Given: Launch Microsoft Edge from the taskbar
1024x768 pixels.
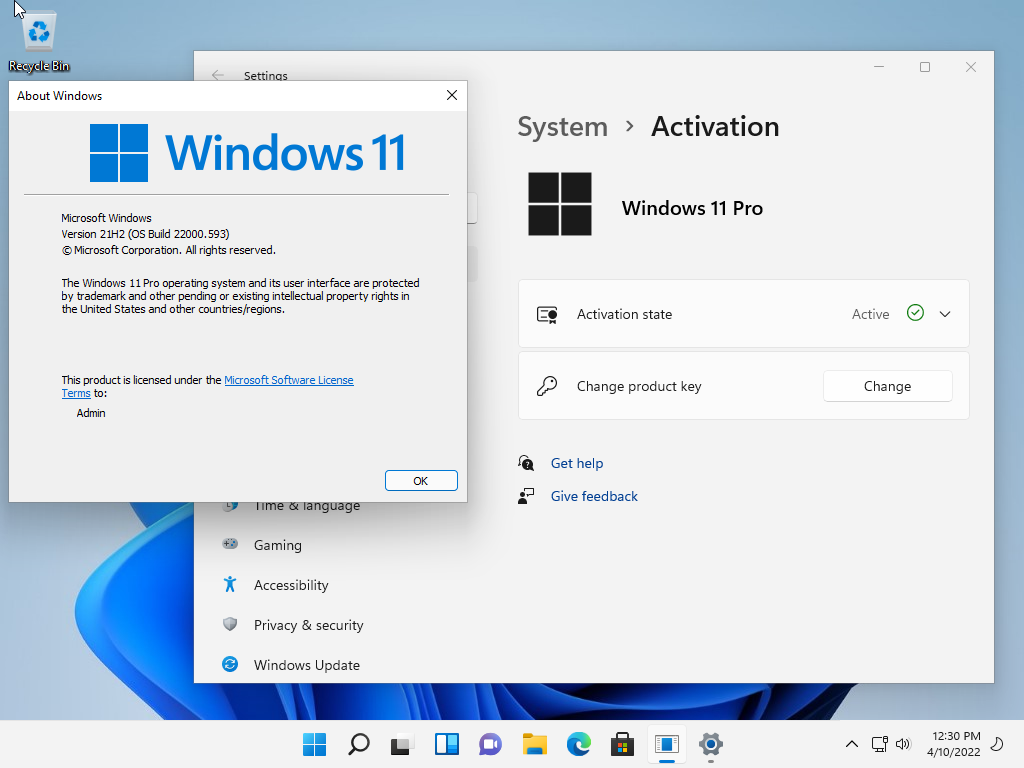Looking at the screenshot, I should click(579, 744).
